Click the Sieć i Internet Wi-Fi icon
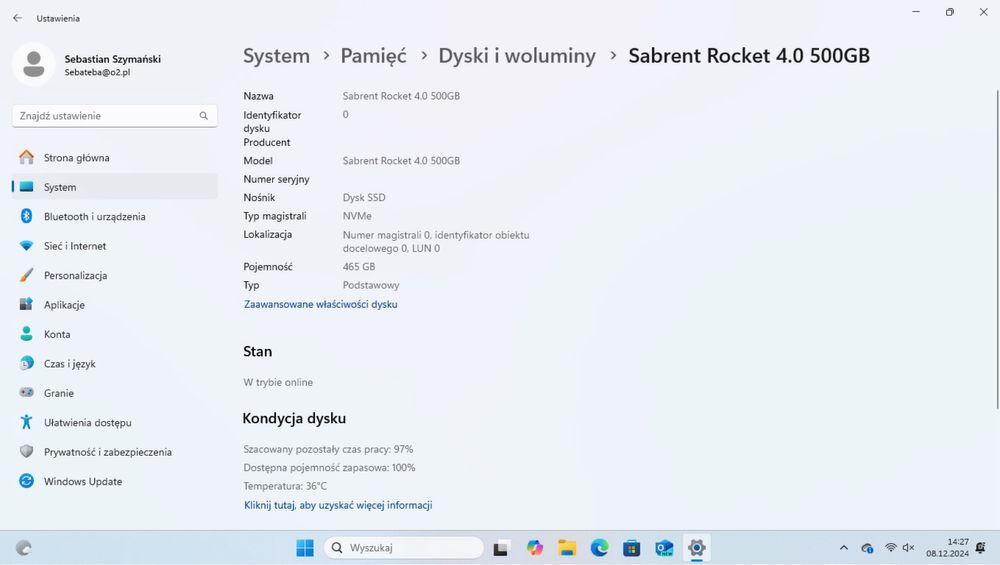 click(x=26, y=246)
